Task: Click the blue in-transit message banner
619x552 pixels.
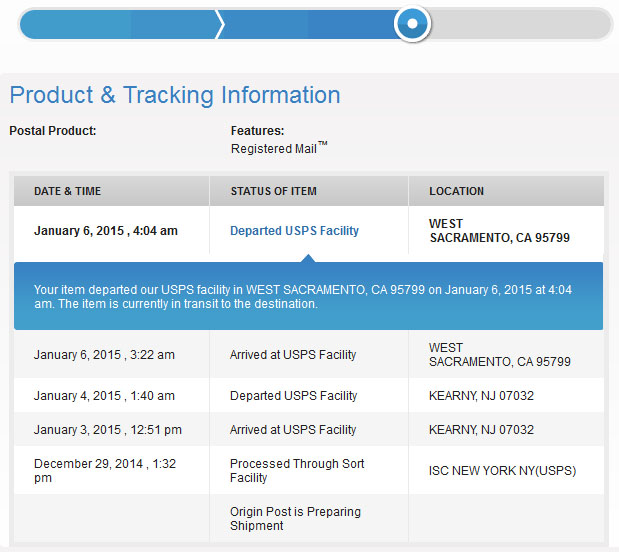Action: pos(308,296)
